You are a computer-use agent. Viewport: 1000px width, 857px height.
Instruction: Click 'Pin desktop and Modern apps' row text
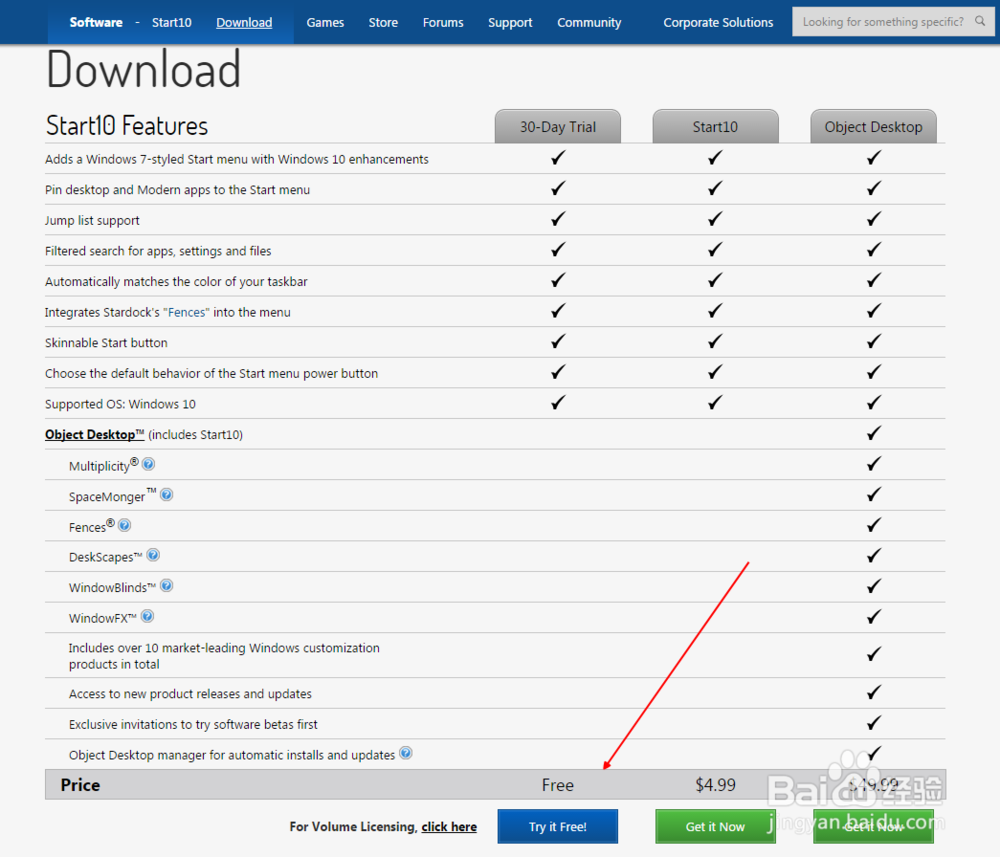click(177, 190)
